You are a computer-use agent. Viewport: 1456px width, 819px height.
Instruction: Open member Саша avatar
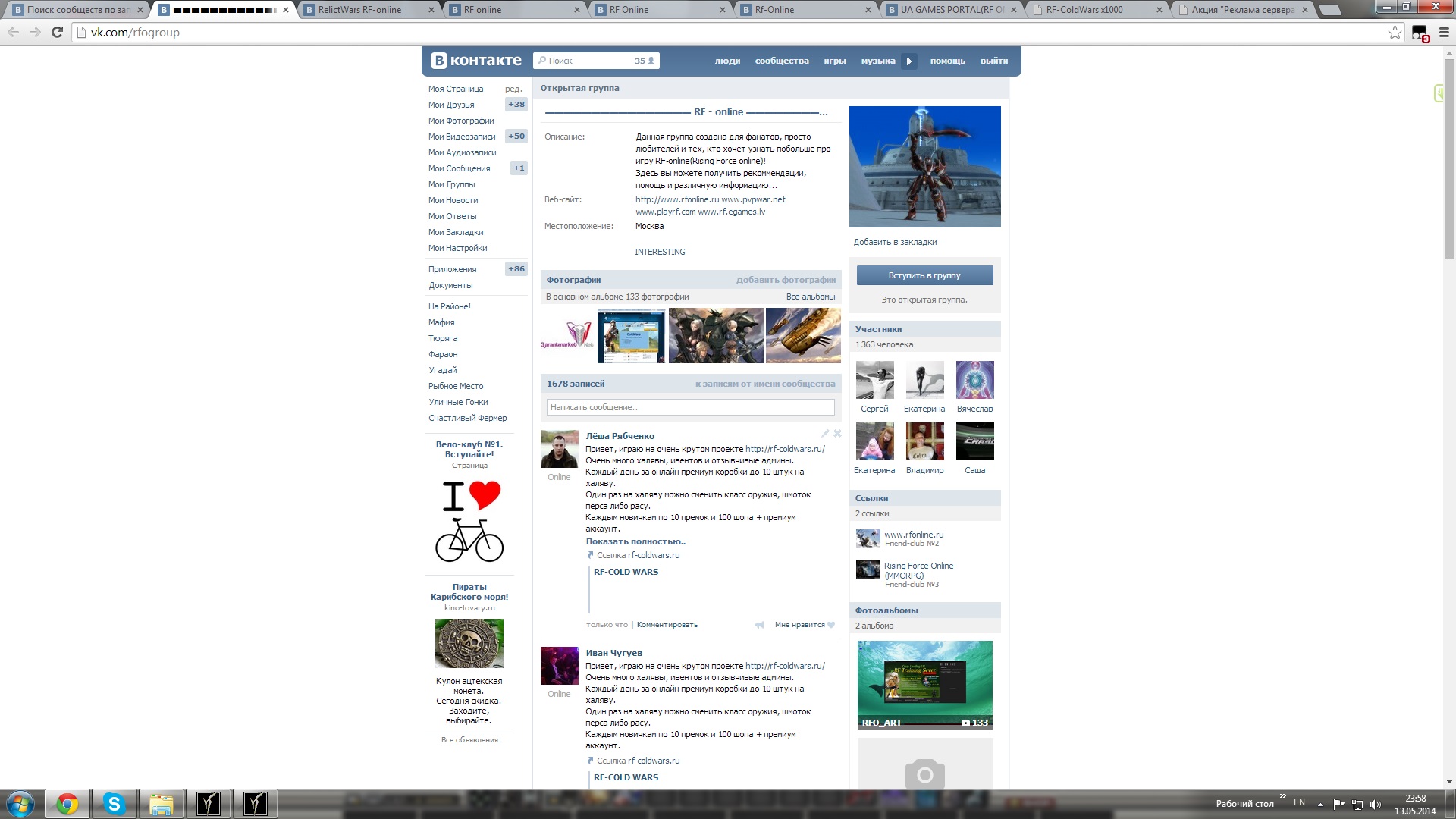point(974,441)
